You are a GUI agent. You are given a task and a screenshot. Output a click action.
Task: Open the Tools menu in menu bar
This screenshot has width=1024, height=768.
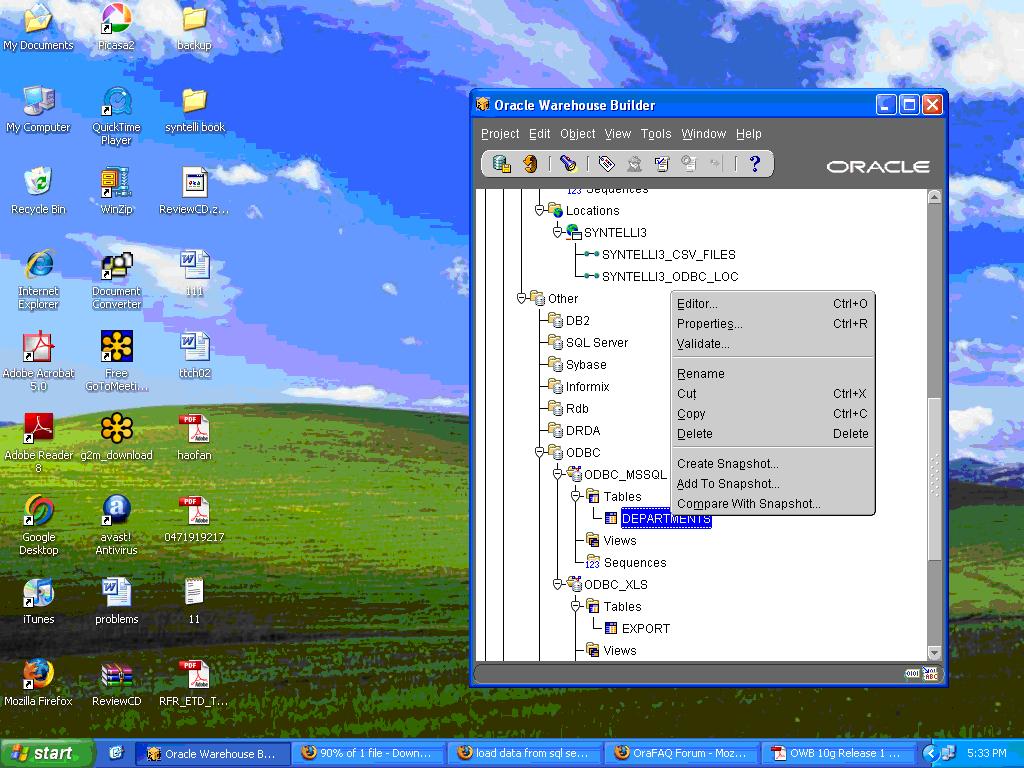656,134
